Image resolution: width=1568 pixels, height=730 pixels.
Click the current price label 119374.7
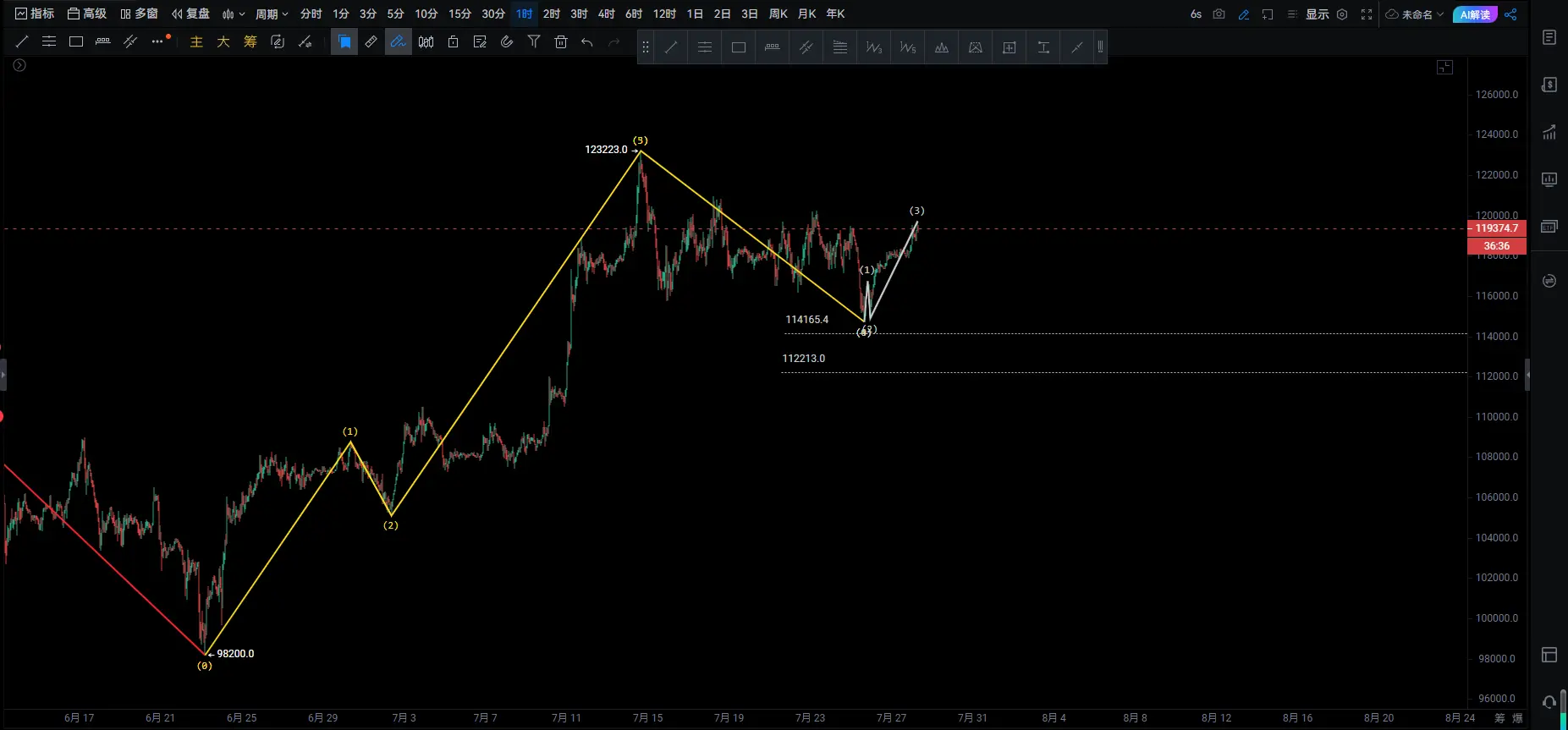coord(1497,228)
